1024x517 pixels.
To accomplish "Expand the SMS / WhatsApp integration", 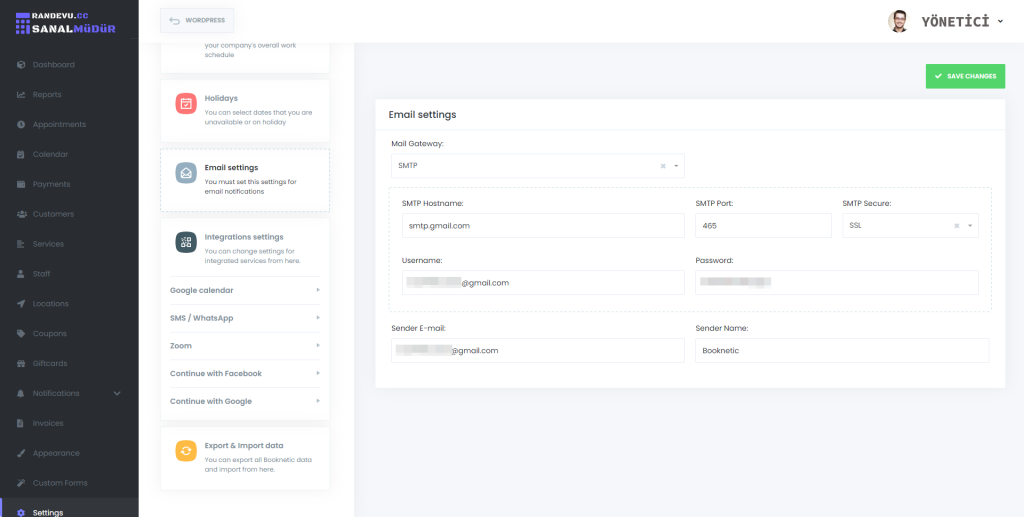I will 318,318.
